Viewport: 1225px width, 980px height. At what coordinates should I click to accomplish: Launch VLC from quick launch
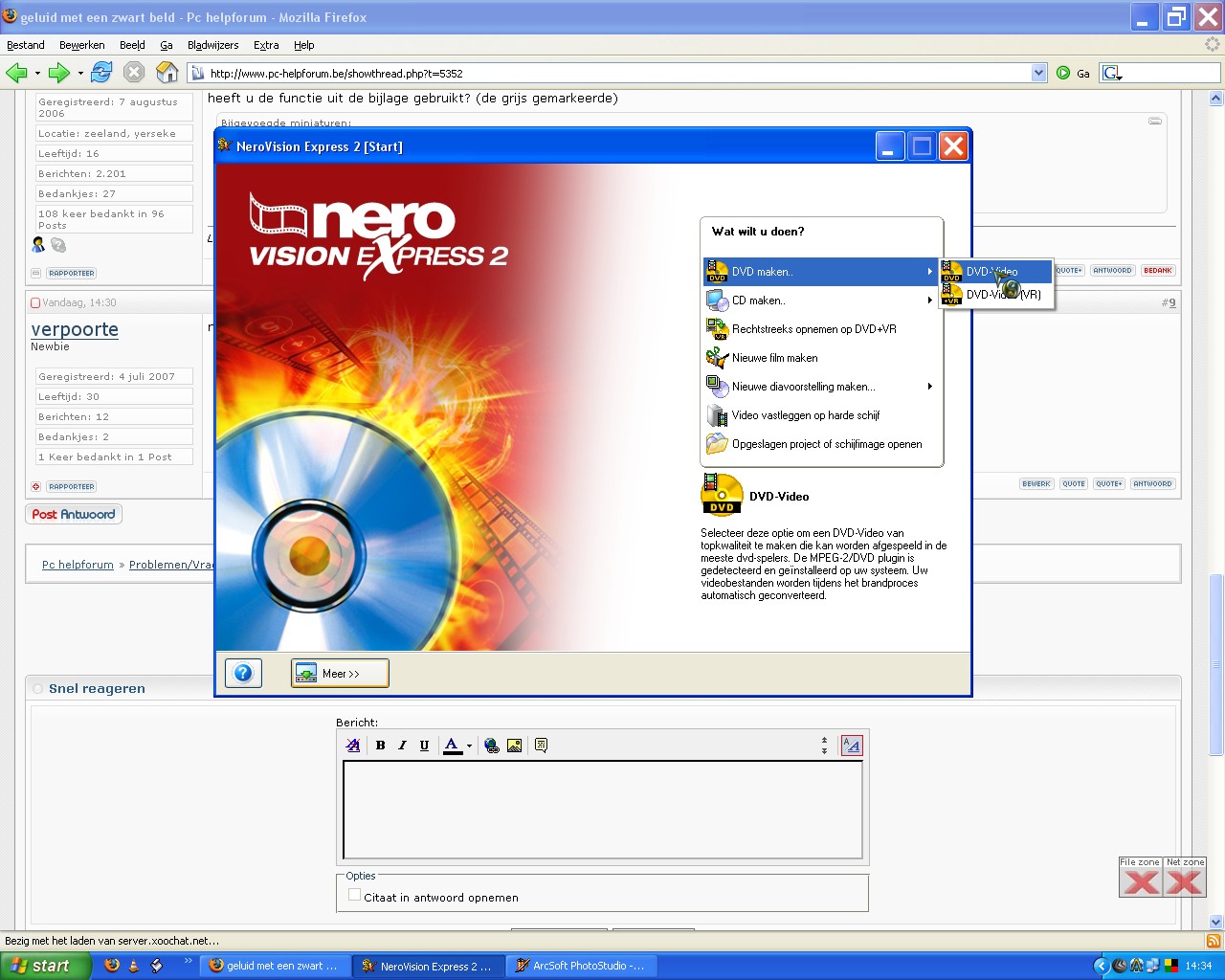click(134, 966)
